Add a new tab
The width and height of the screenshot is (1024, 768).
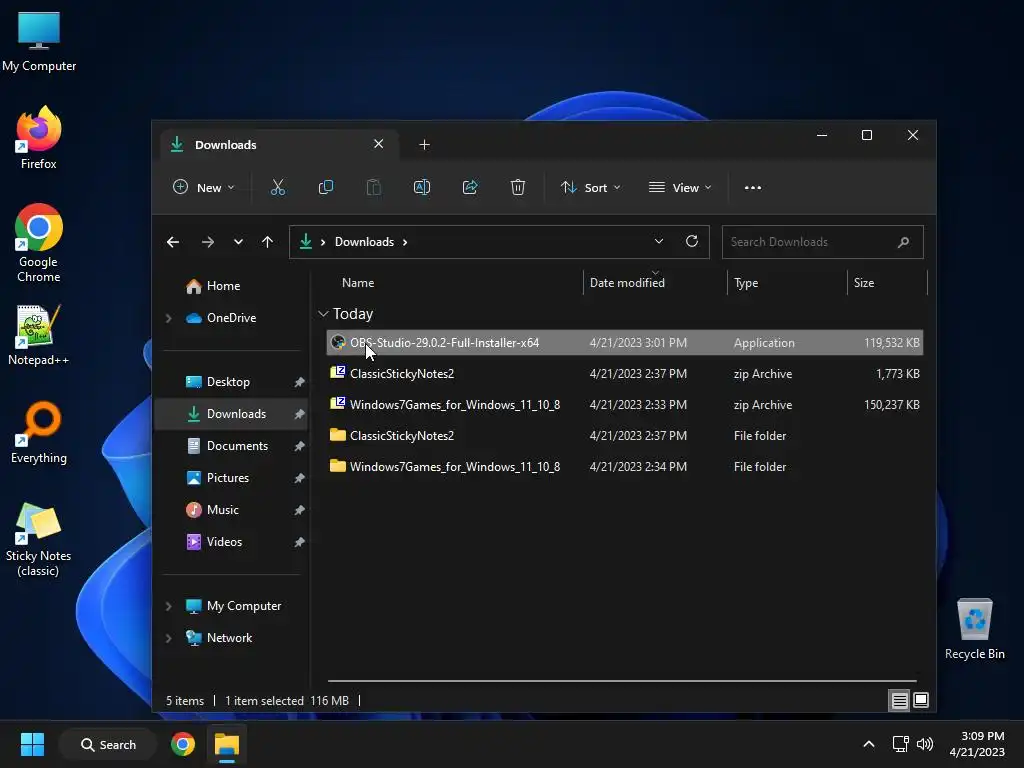coord(424,144)
